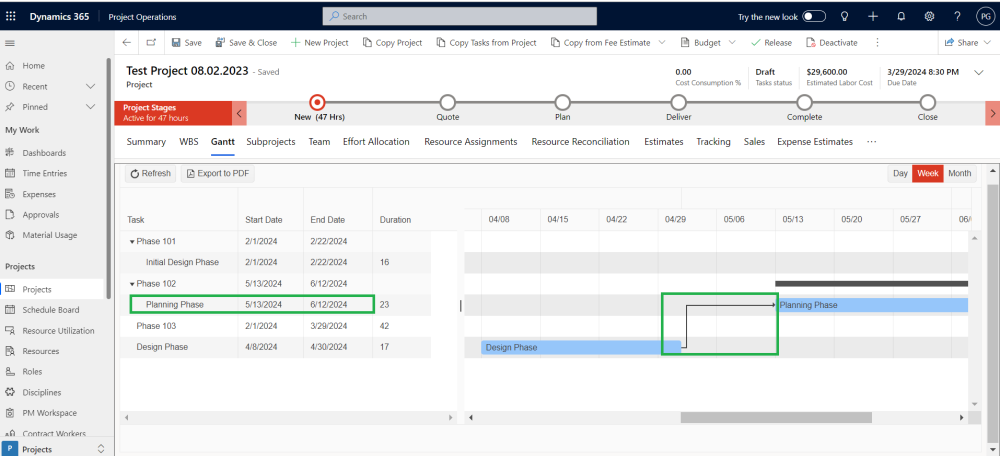The width and height of the screenshot is (1000, 456).
Task: Open the Resource Assignments tab
Action: click(470, 142)
